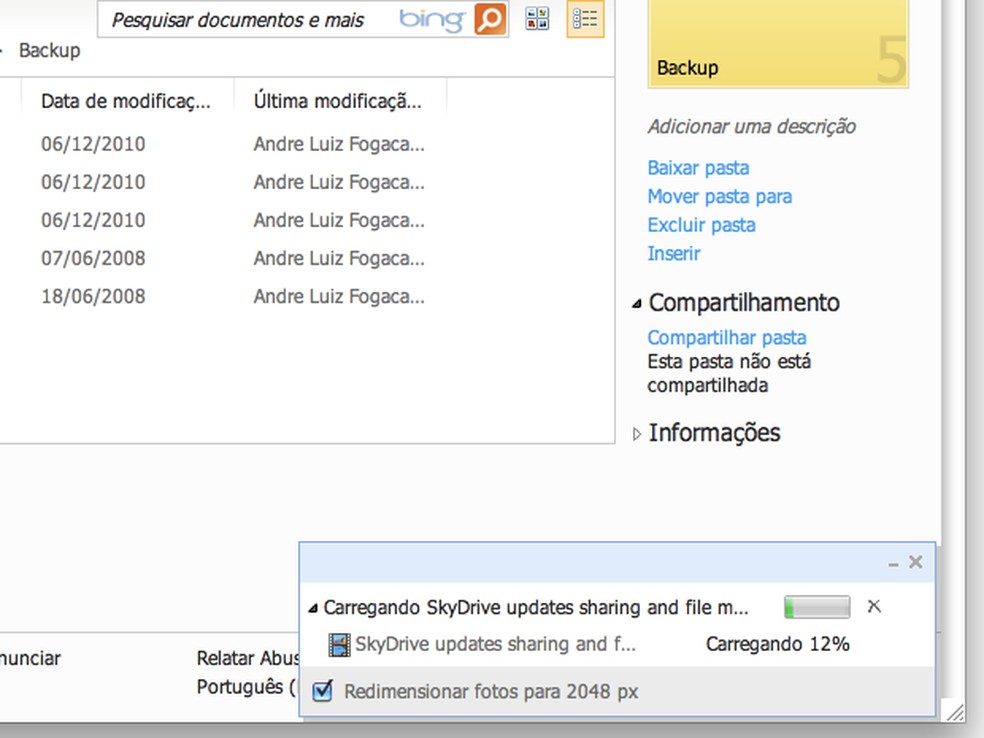Select Excluir pasta to delete folder
Screen dimensions: 984x738
701,225
